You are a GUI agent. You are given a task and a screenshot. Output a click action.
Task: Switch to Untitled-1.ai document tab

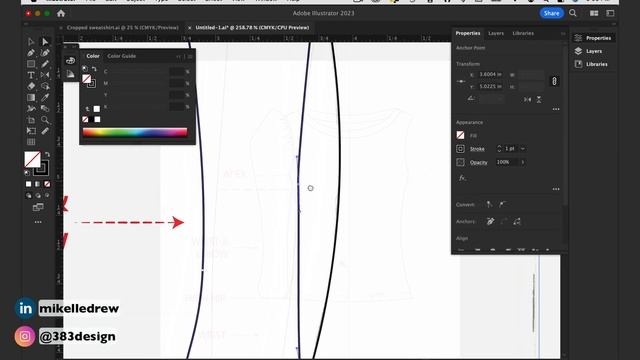252,28
